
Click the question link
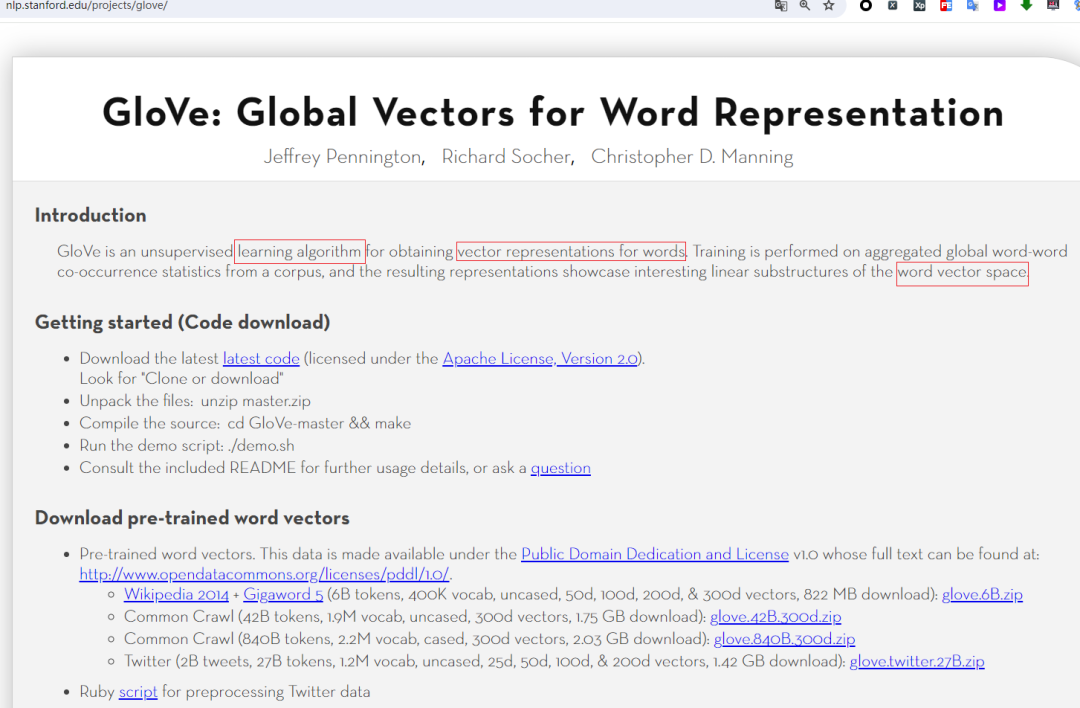tap(561, 468)
